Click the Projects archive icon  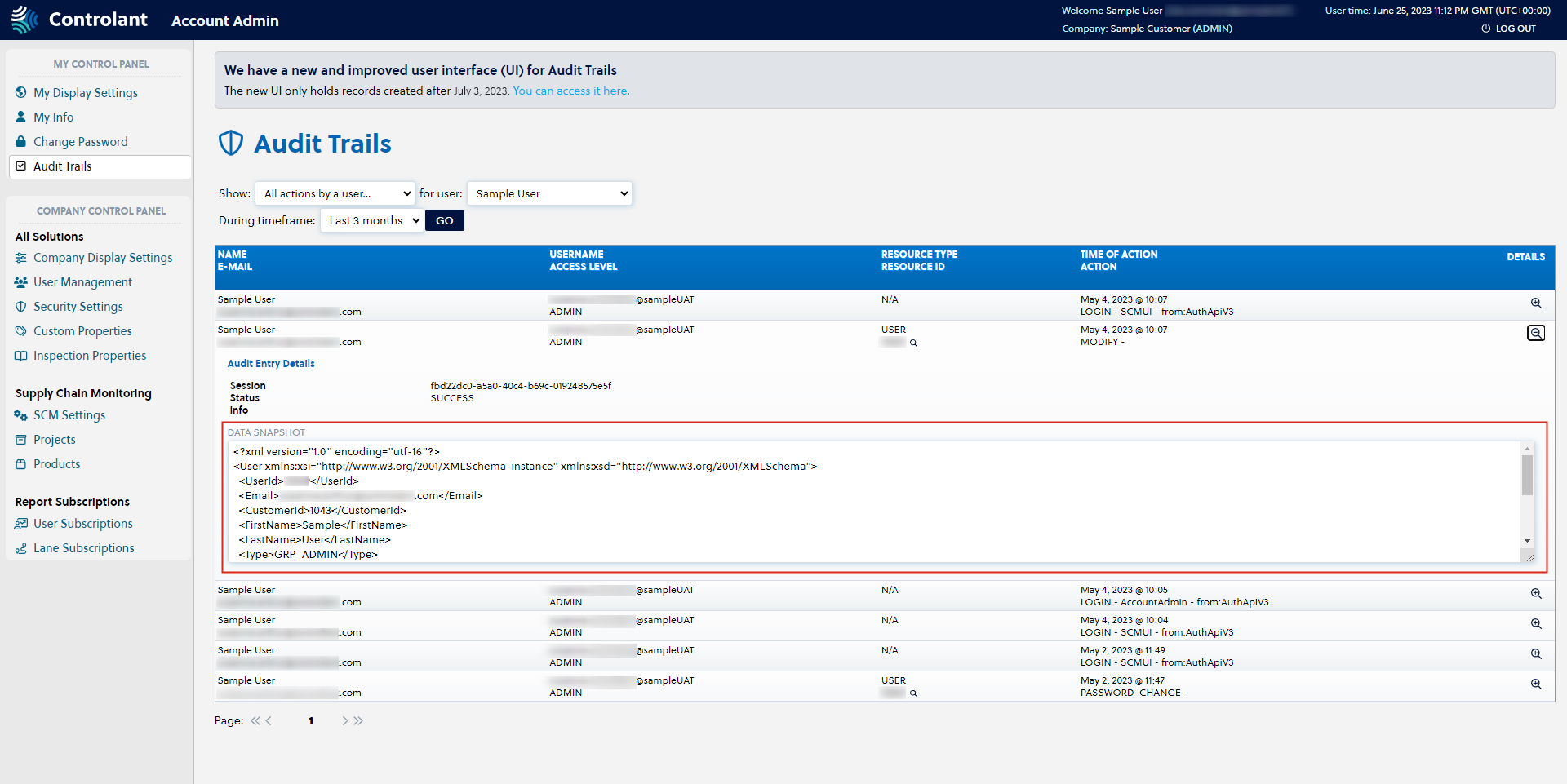(x=21, y=440)
